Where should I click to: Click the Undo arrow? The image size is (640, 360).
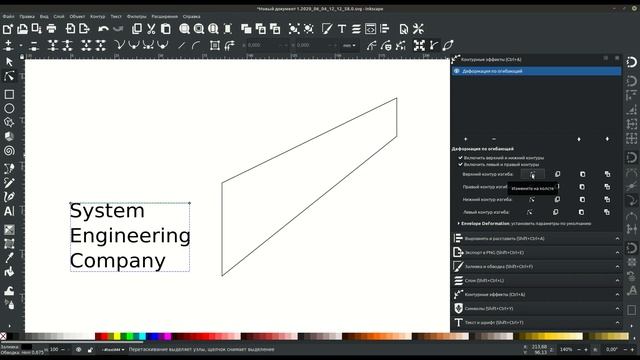point(103,29)
